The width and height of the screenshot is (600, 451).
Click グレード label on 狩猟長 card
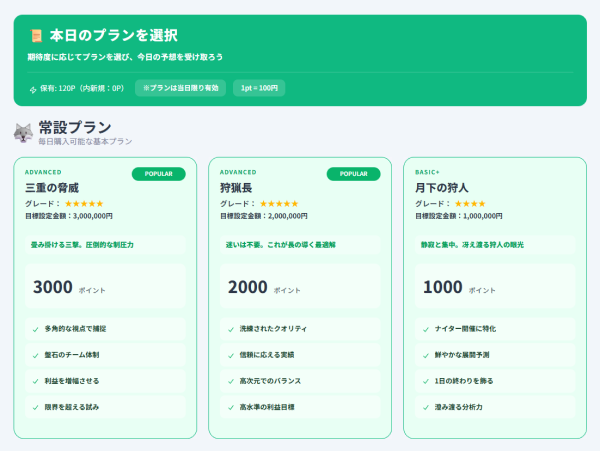tap(238, 204)
